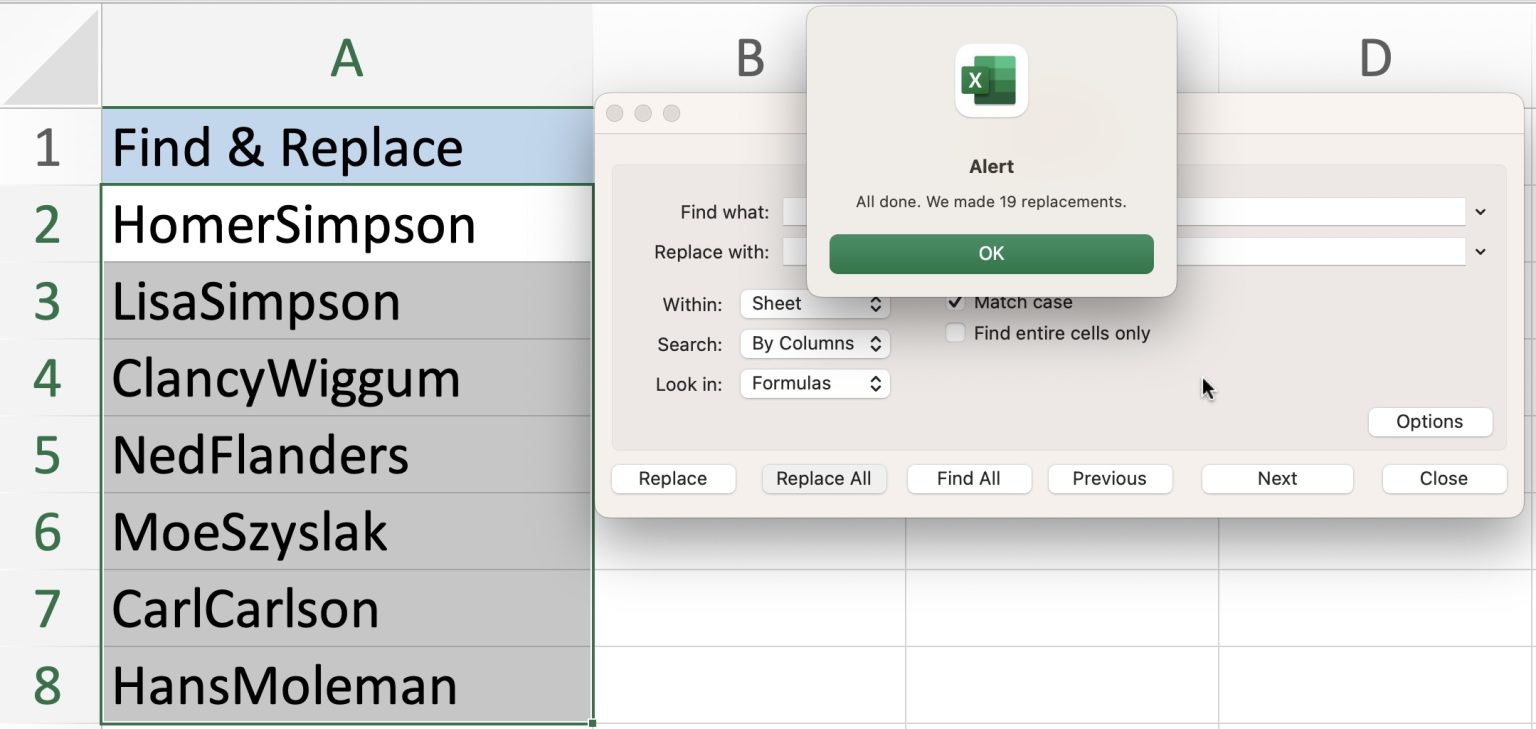
Task: Enable Find entire cells only
Action: point(955,333)
